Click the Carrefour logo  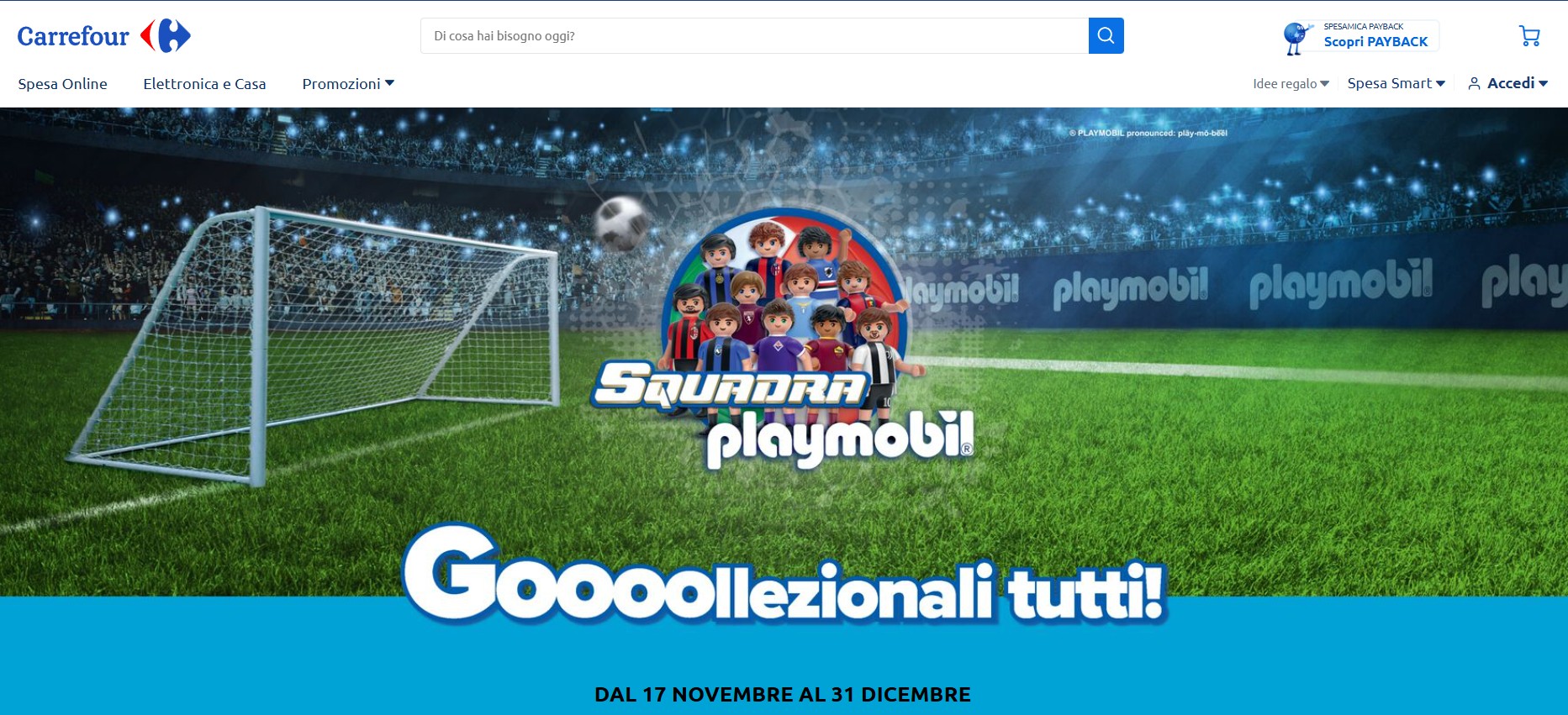[104, 36]
